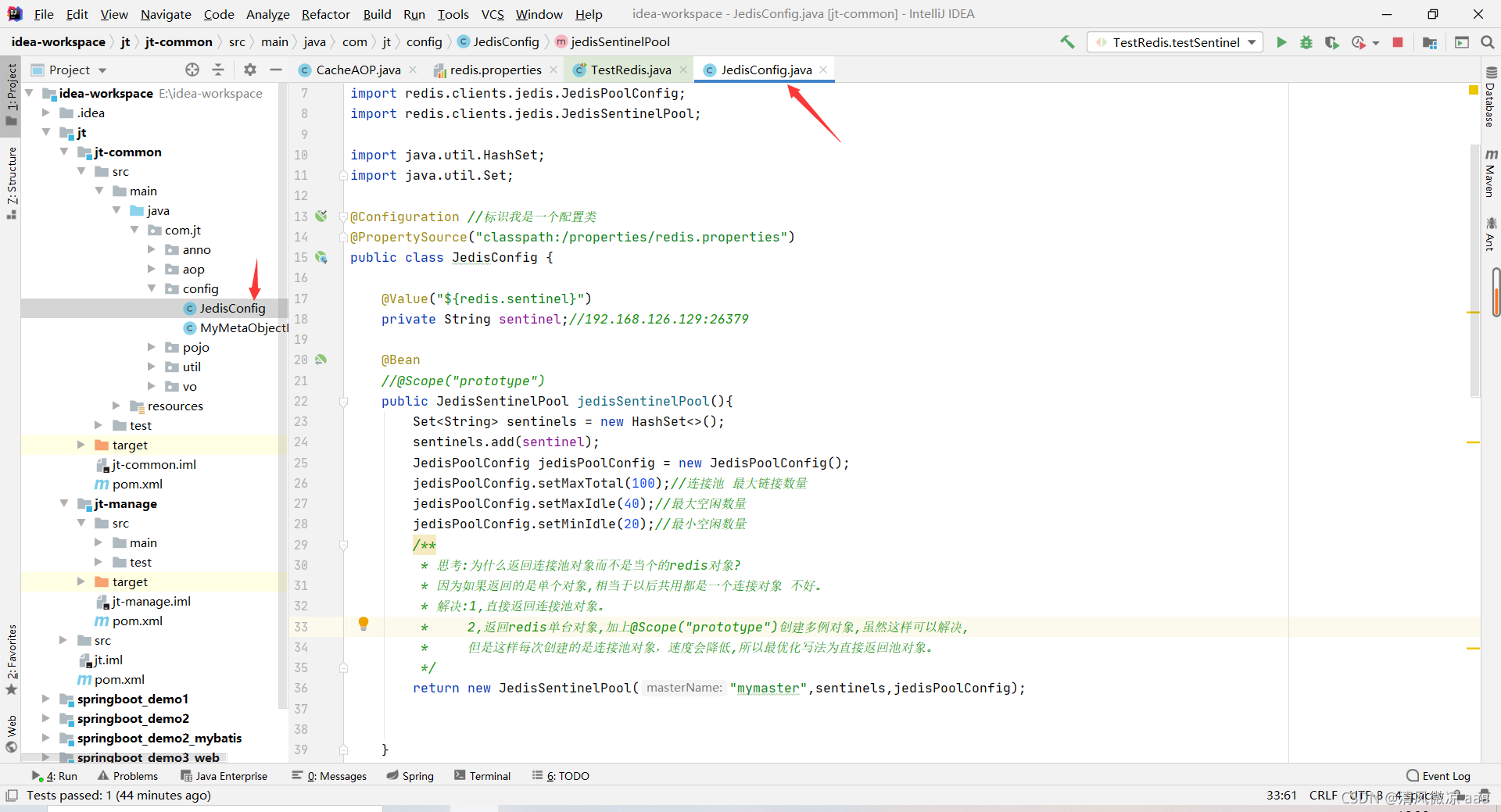Run with coverage shield icon
The height and width of the screenshot is (812, 1501).
(x=1331, y=42)
